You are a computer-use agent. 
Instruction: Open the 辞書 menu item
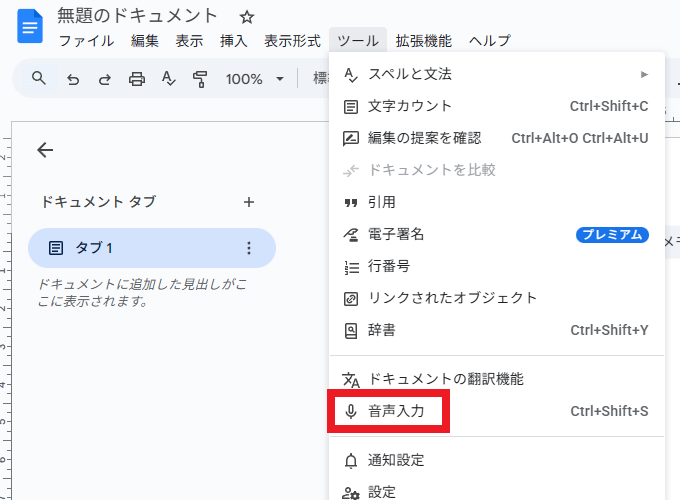click(x=497, y=330)
